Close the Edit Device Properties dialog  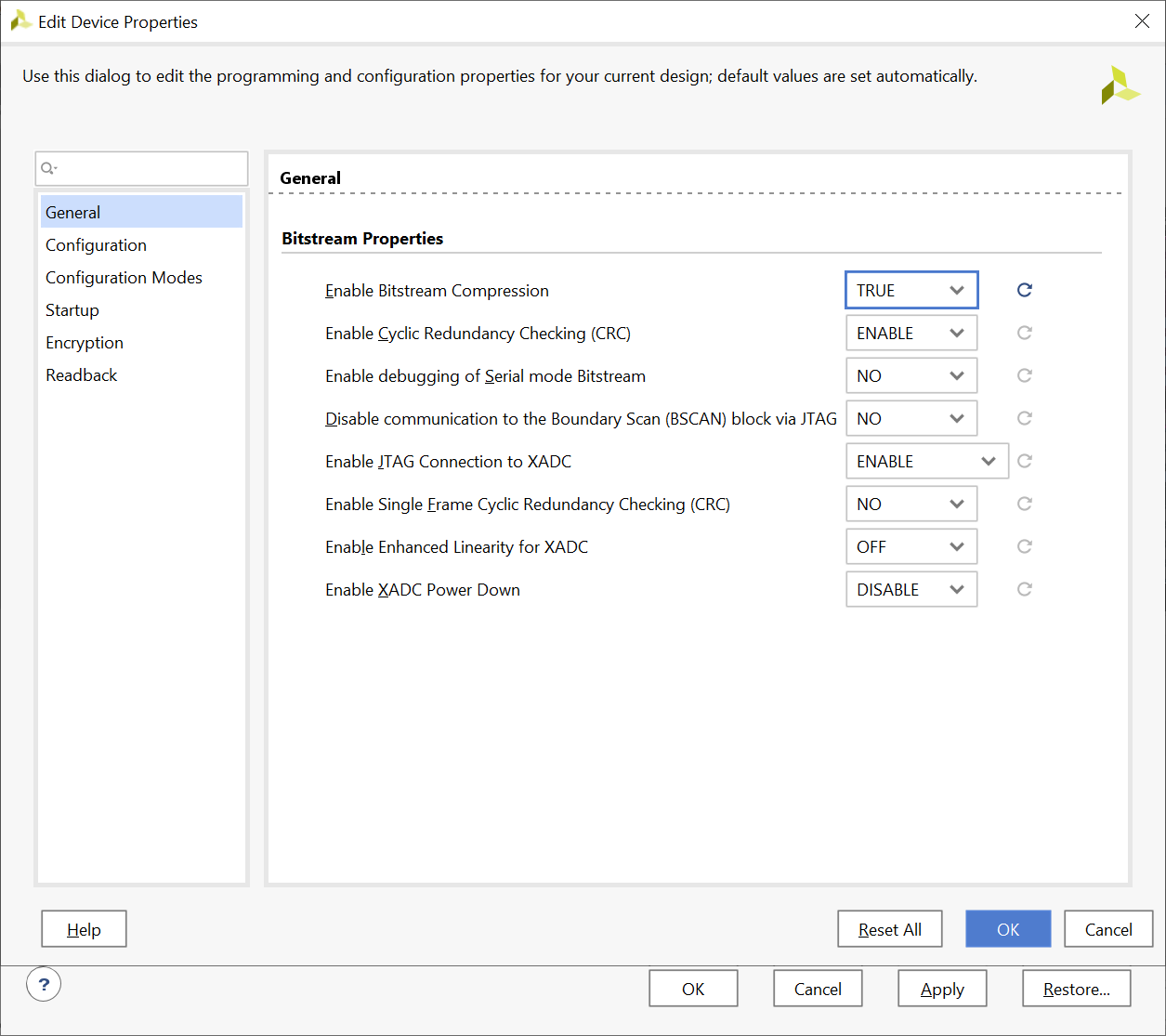[1142, 21]
